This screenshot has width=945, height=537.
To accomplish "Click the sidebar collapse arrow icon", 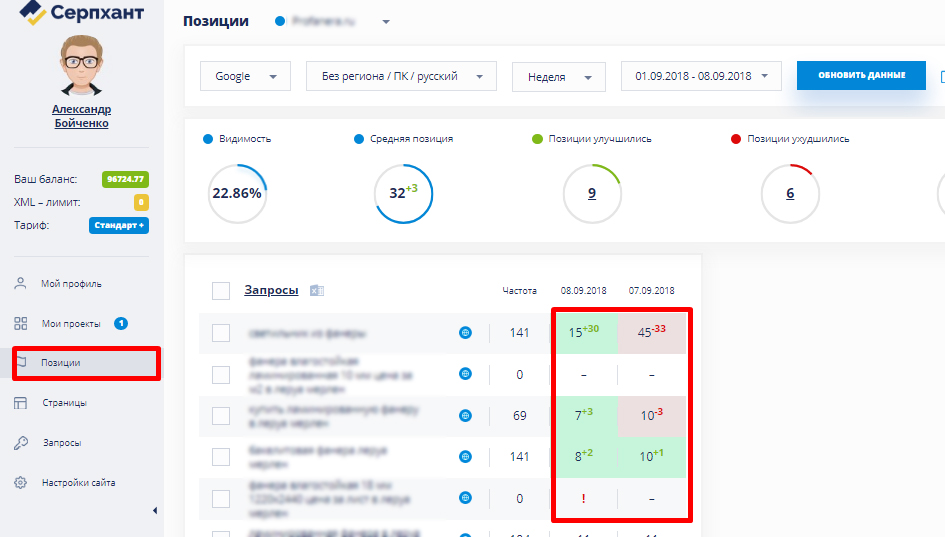I will (155, 511).
